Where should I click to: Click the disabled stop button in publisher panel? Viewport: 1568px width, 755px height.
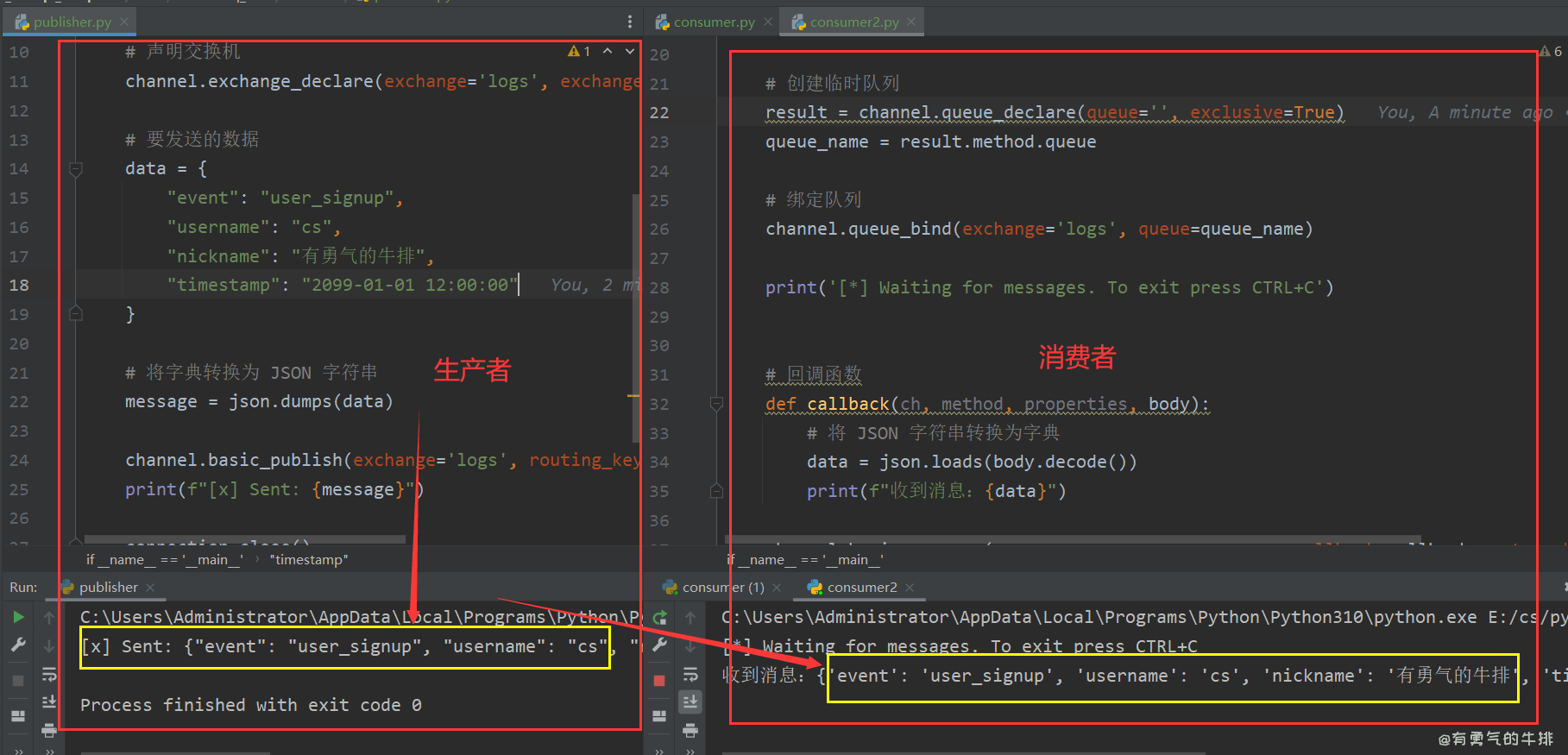pyautogui.click(x=18, y=681)
